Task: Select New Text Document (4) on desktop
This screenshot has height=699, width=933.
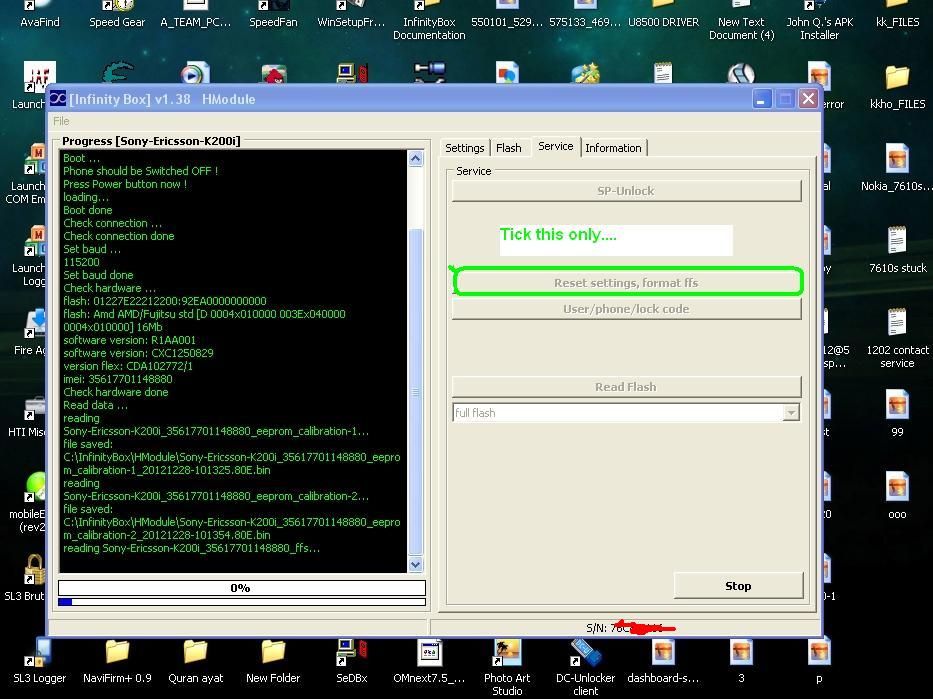Action: 741,21
